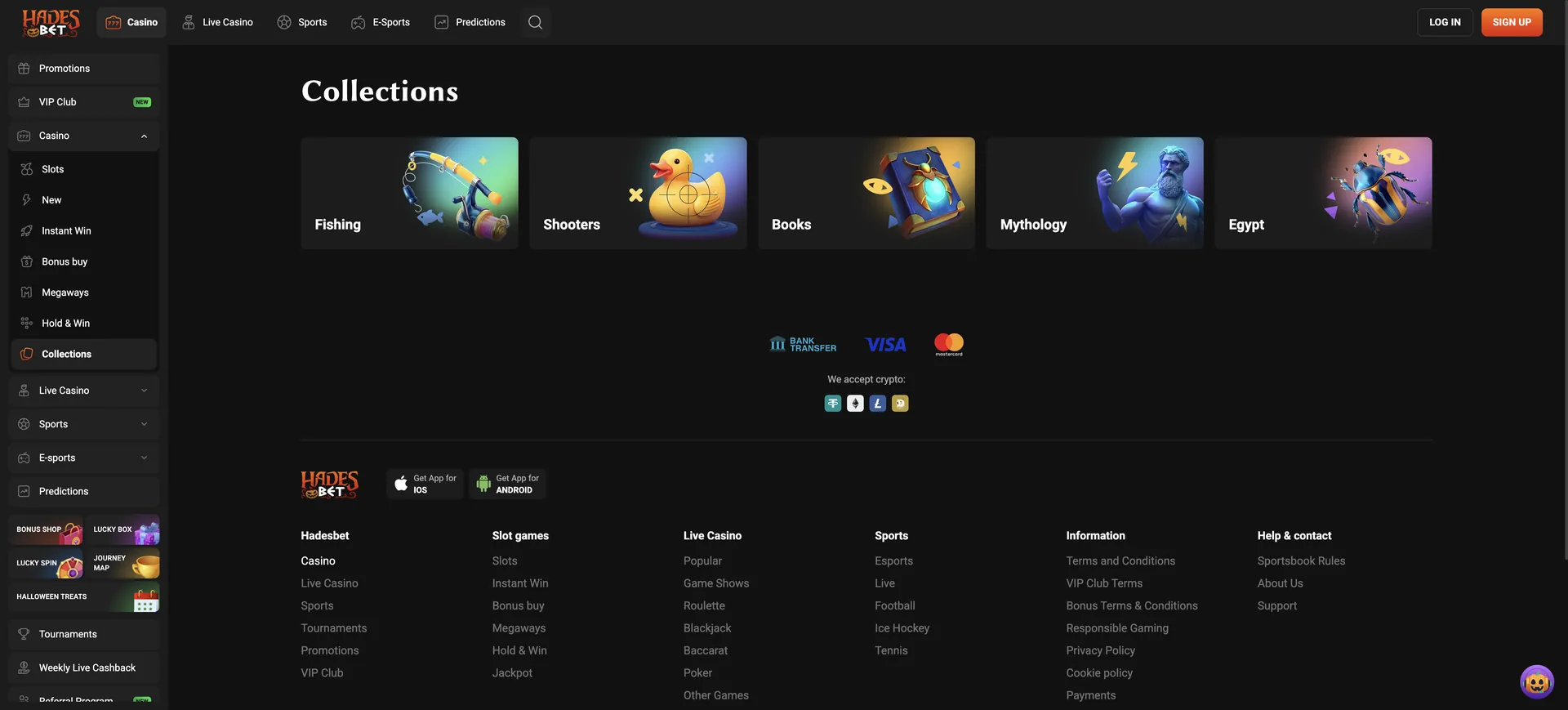Click the Ethereum crypto icon
The width and height of the screenshot is (1568, 710).
click(x=855, y=404)
